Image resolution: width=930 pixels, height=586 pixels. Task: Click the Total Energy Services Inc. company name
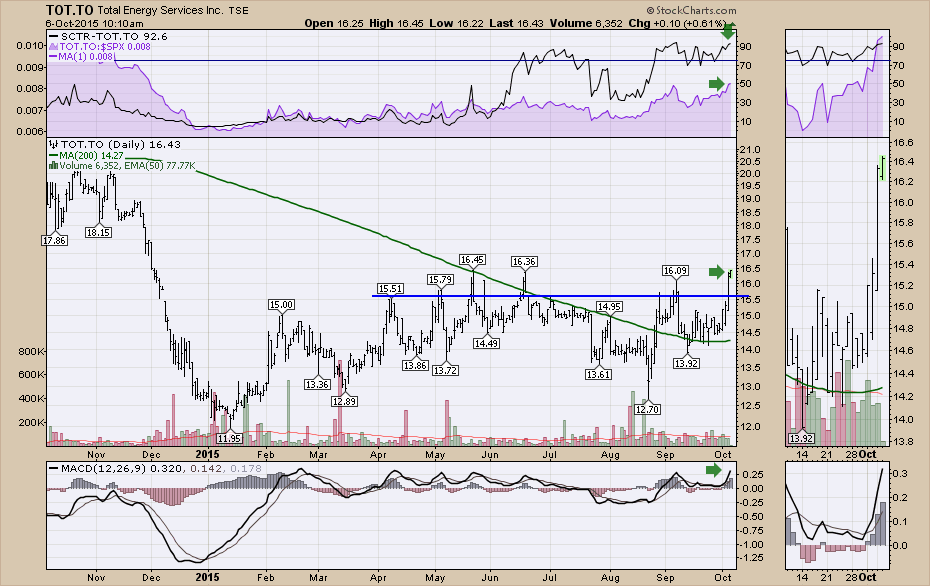click(x=161, y=11)
